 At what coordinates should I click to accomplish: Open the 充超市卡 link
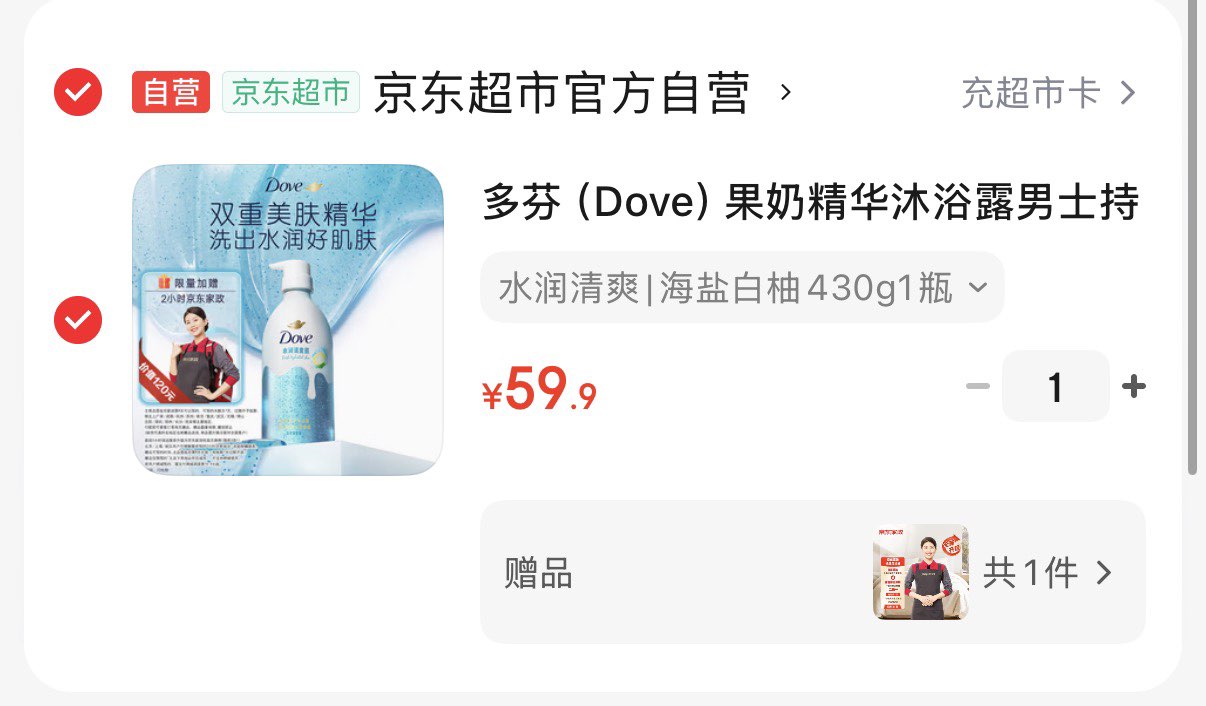1031,93
